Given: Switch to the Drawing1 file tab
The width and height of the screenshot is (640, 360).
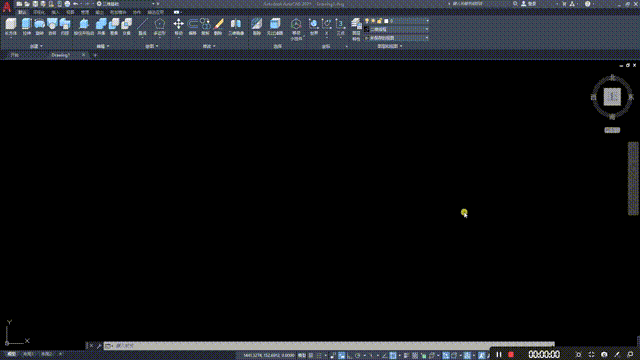Looking at the screenshot, I should point(61,55).
